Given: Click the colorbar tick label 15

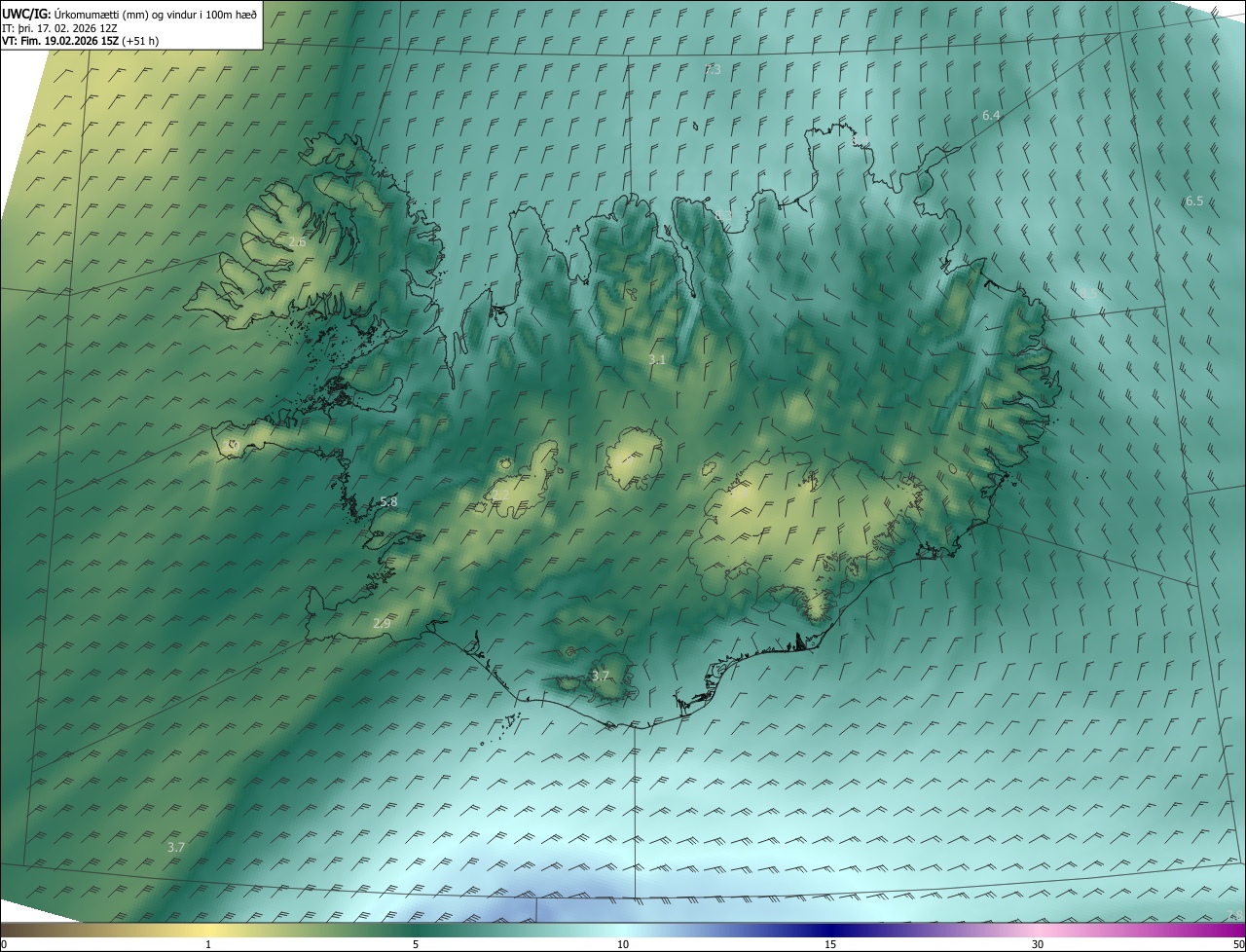Looking at the screenshot, I should 830,944.
